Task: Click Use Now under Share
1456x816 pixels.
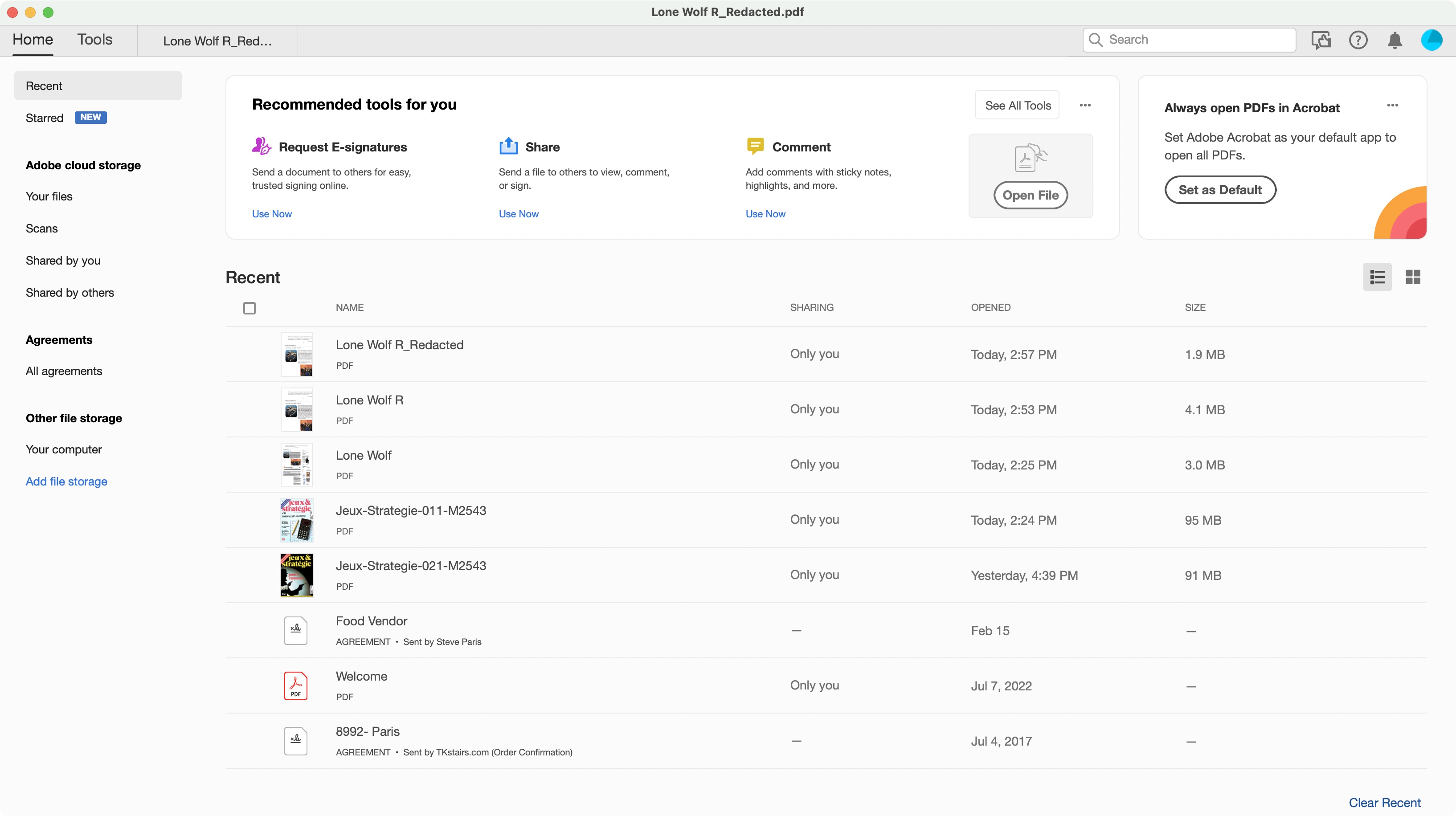Action: (x=518, y=214)
